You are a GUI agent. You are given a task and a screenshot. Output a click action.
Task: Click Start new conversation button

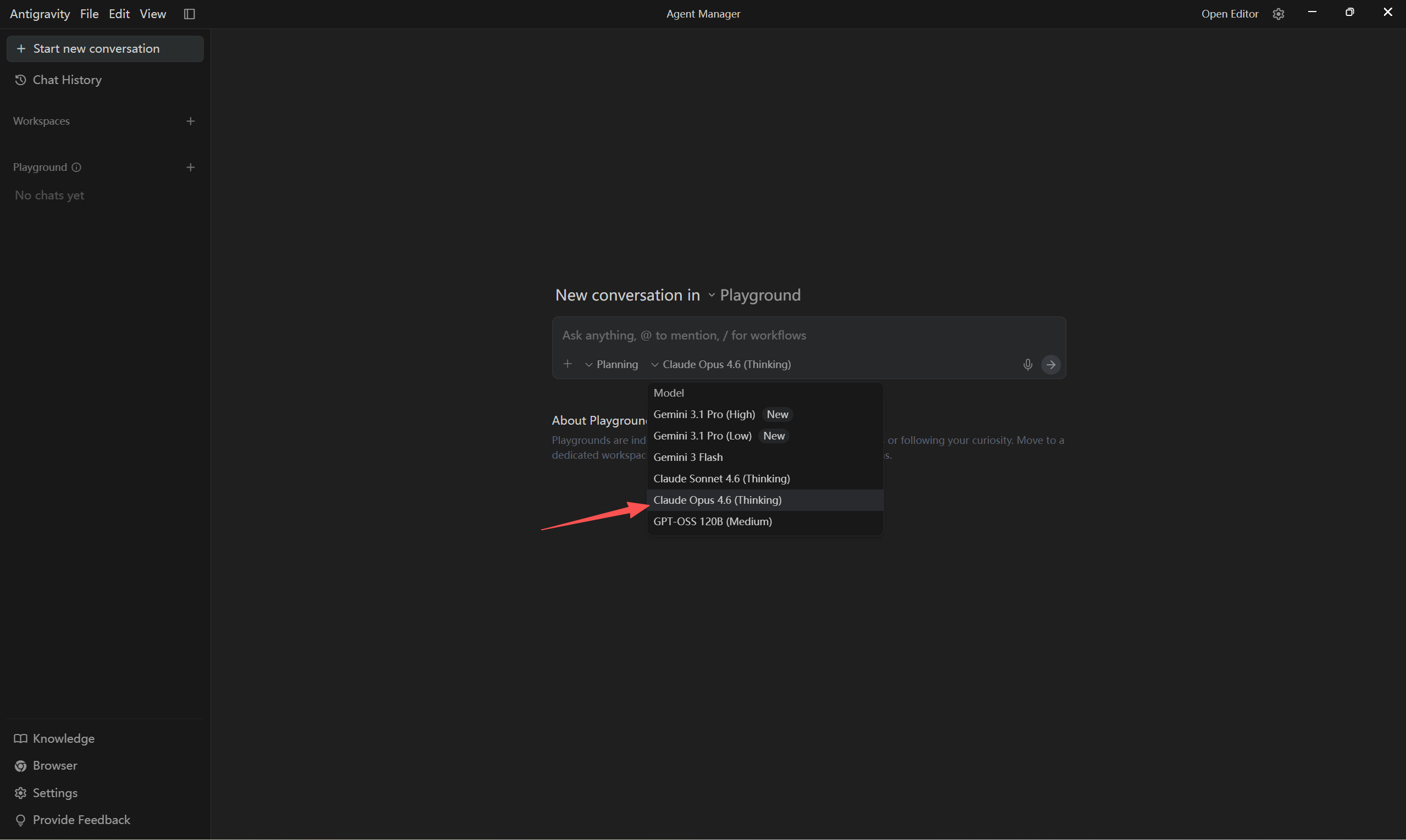click(x=105, y=49)
